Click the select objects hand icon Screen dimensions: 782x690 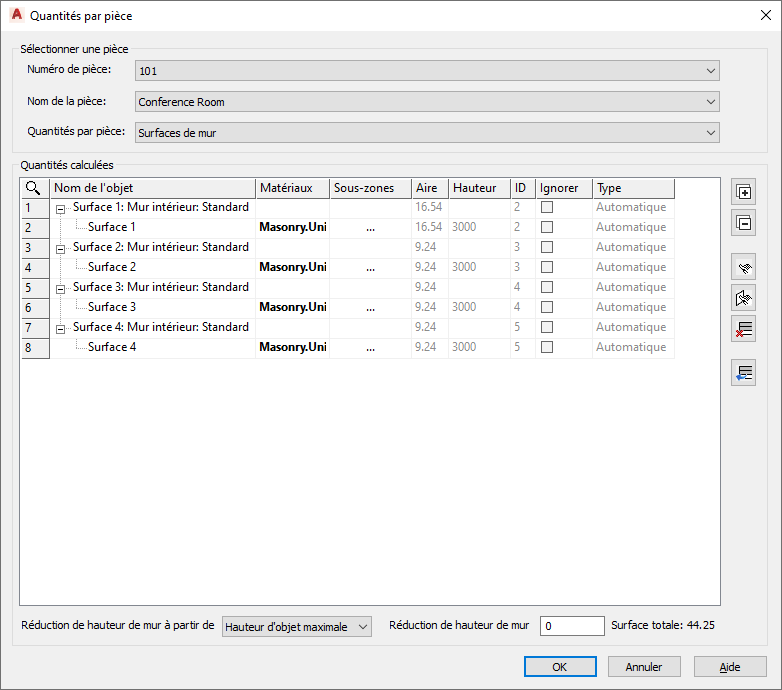coord(743,267)
